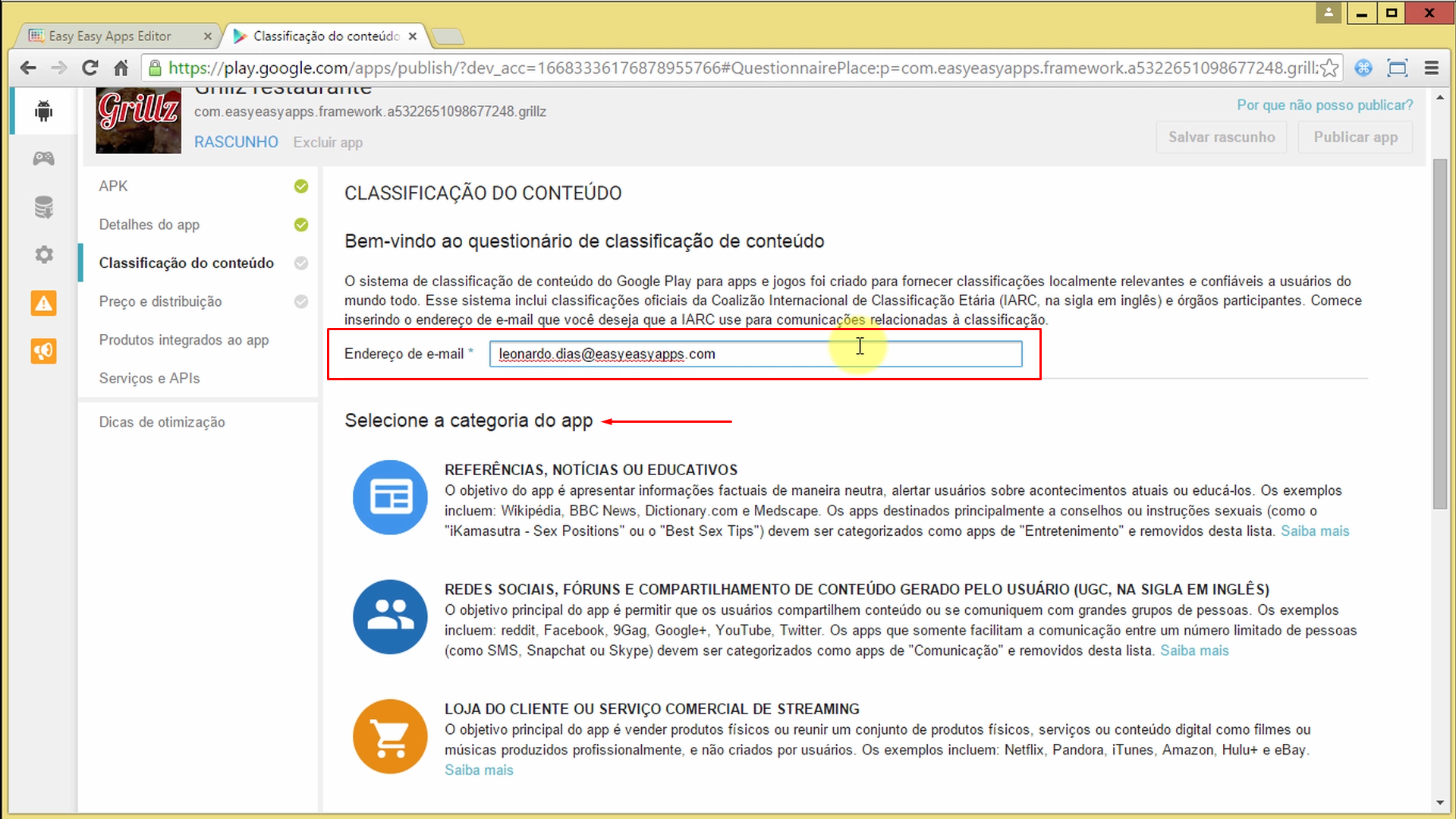Screen dimensions: 1456x819
Task: Open the Chrome hamburger menu
Action: (x=1431, y=68)
